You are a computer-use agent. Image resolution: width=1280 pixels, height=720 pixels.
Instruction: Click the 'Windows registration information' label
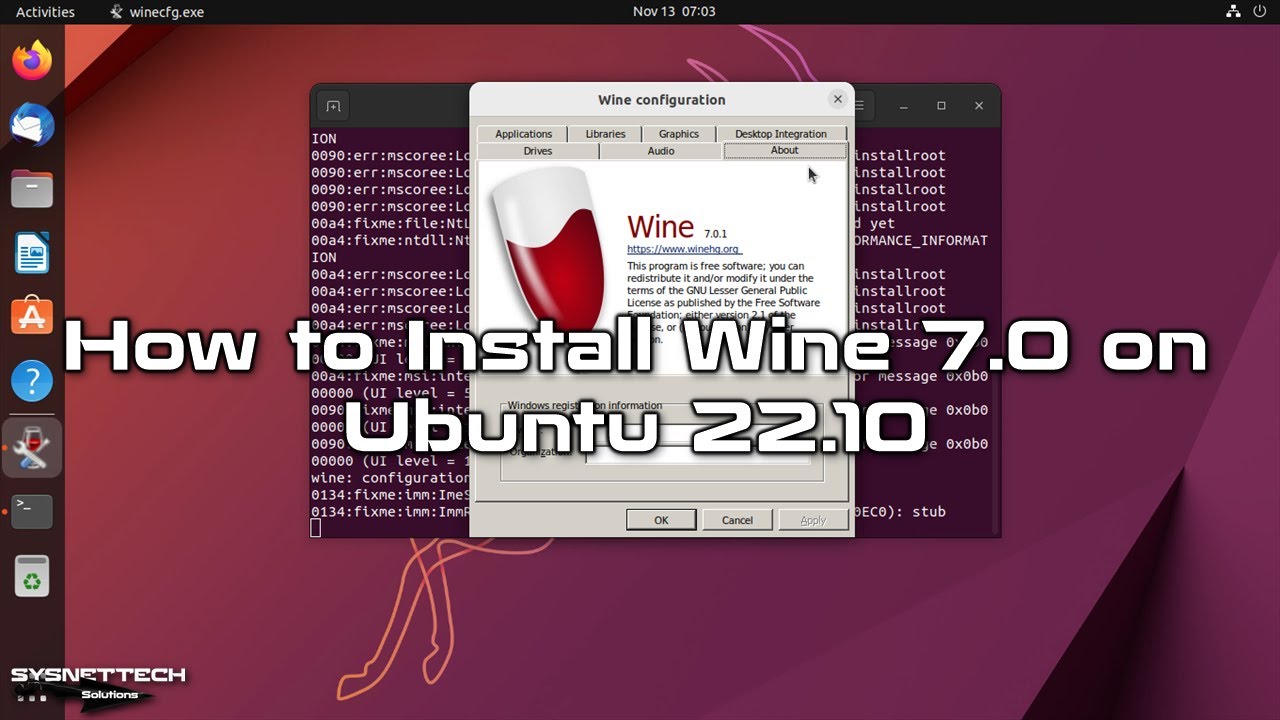(x=584, y=405)
